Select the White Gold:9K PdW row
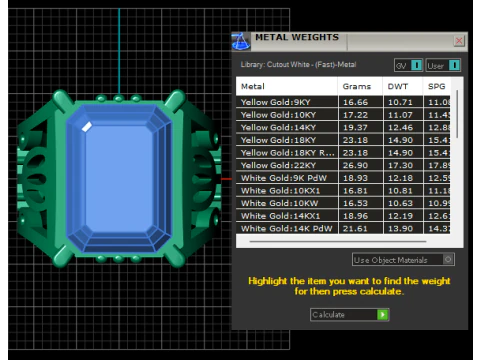 [x=343, y=178]
